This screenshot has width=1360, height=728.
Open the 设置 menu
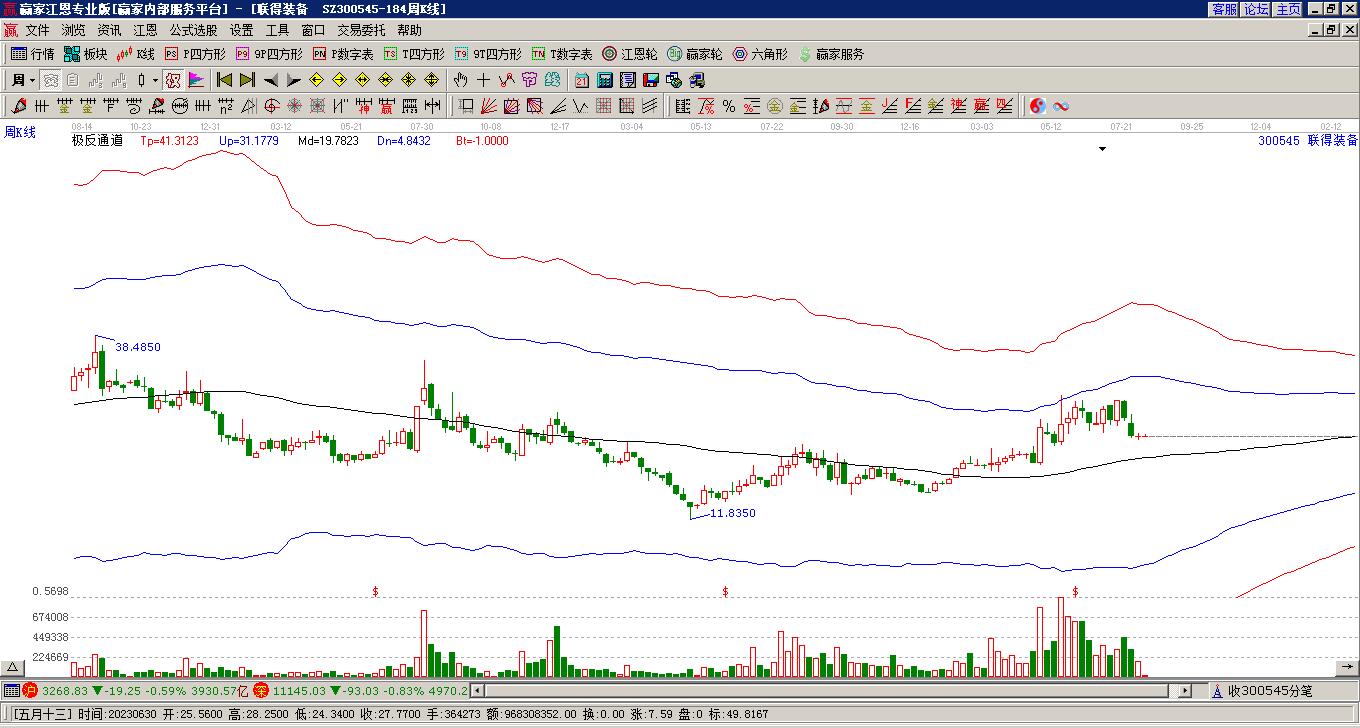pyautogui.click(x=241, y=31)
